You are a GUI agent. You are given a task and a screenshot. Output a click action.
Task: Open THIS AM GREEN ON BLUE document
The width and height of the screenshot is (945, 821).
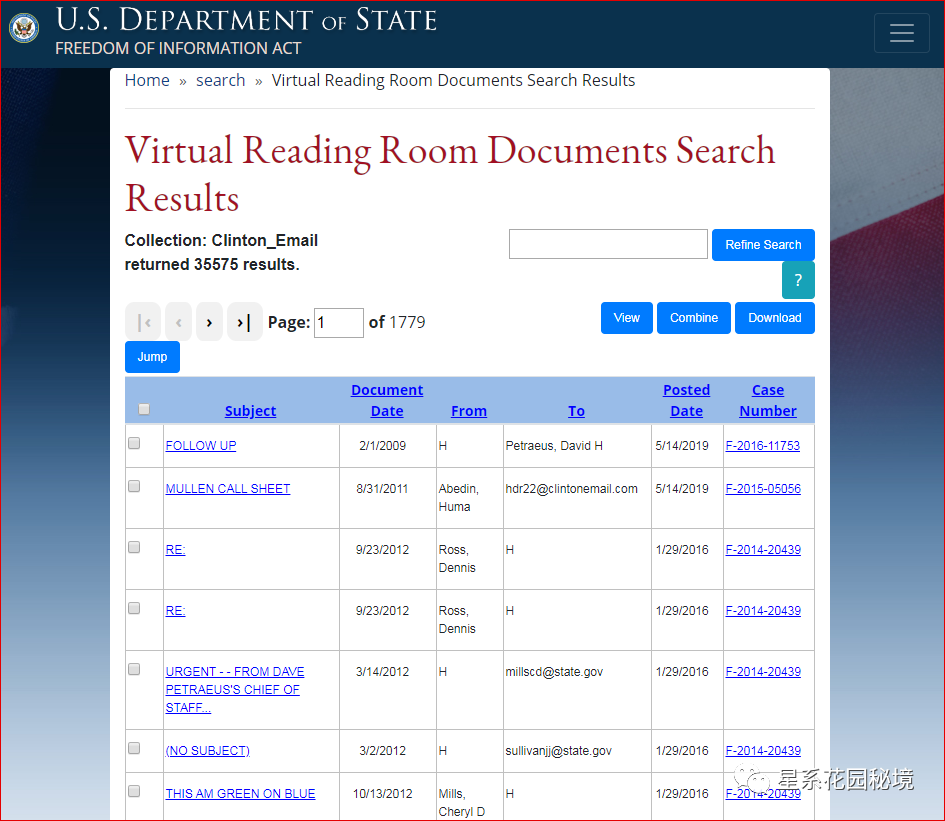[x=240, y=794]
